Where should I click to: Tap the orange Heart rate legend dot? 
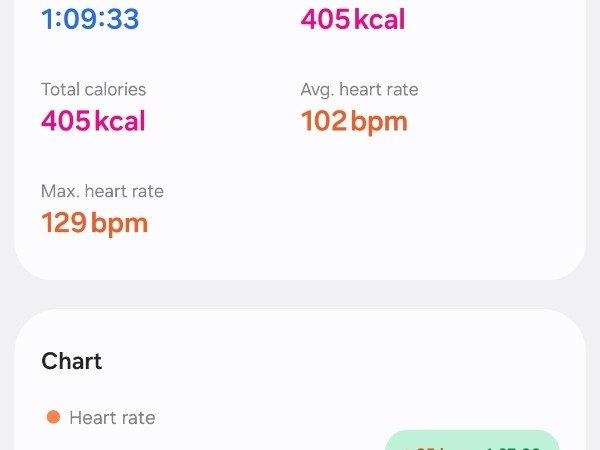coord(53,417)
